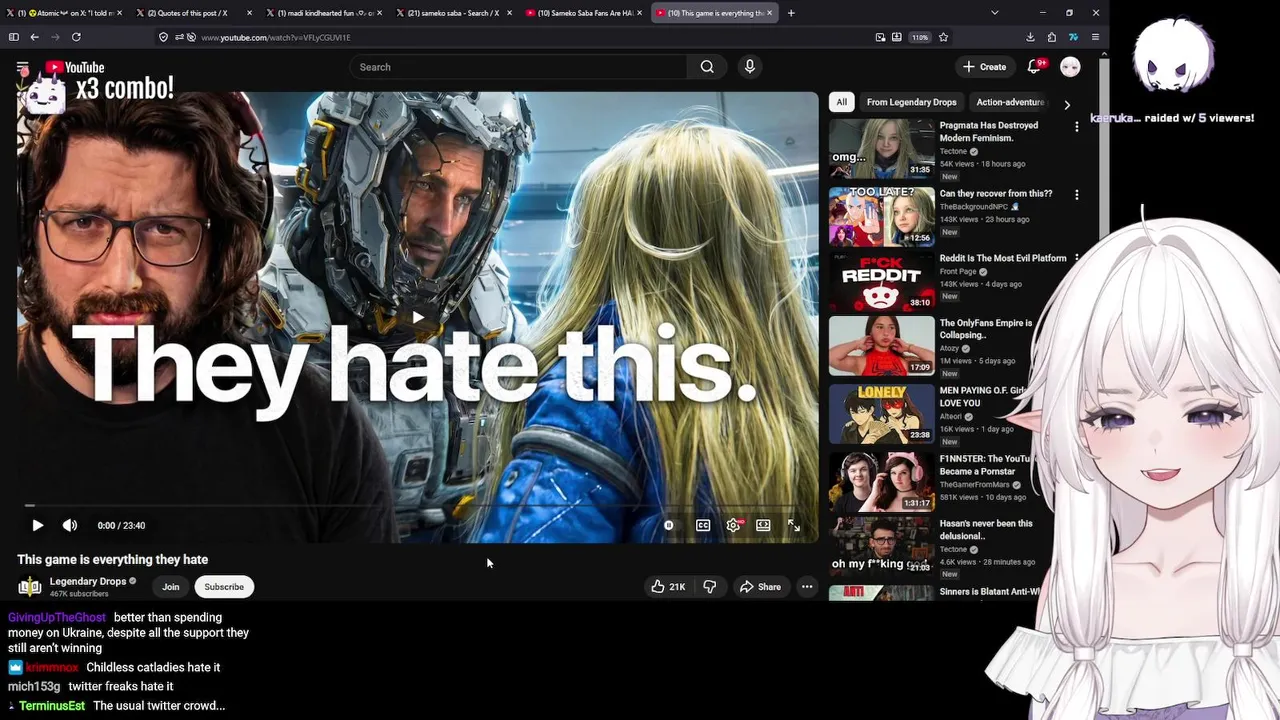
Task: Open options for the Reddit video
Action: pyautogui.click(x=1076, y=259)
